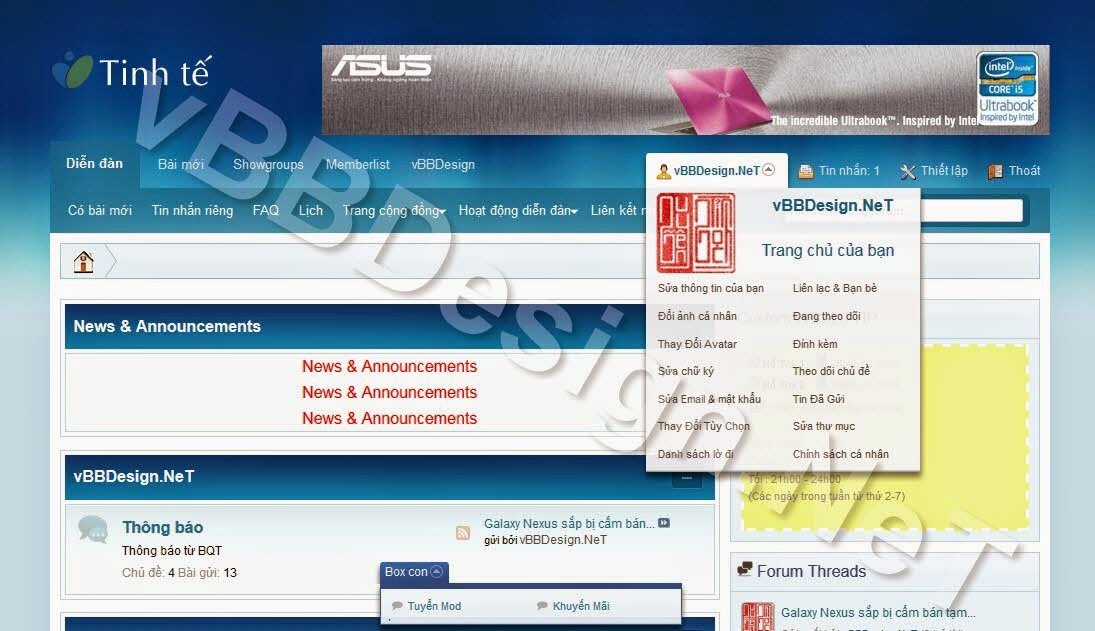Open the Showgroups tab
The image size is (1095, 631).
tap(268, 165)
